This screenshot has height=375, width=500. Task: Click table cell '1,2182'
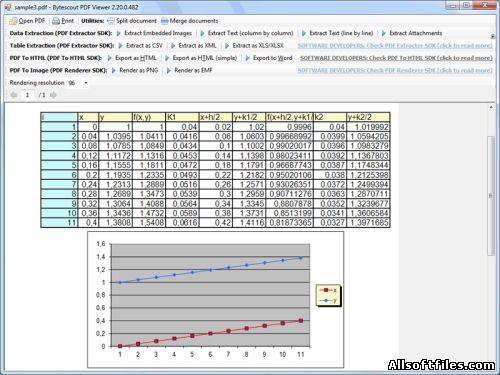249,175
